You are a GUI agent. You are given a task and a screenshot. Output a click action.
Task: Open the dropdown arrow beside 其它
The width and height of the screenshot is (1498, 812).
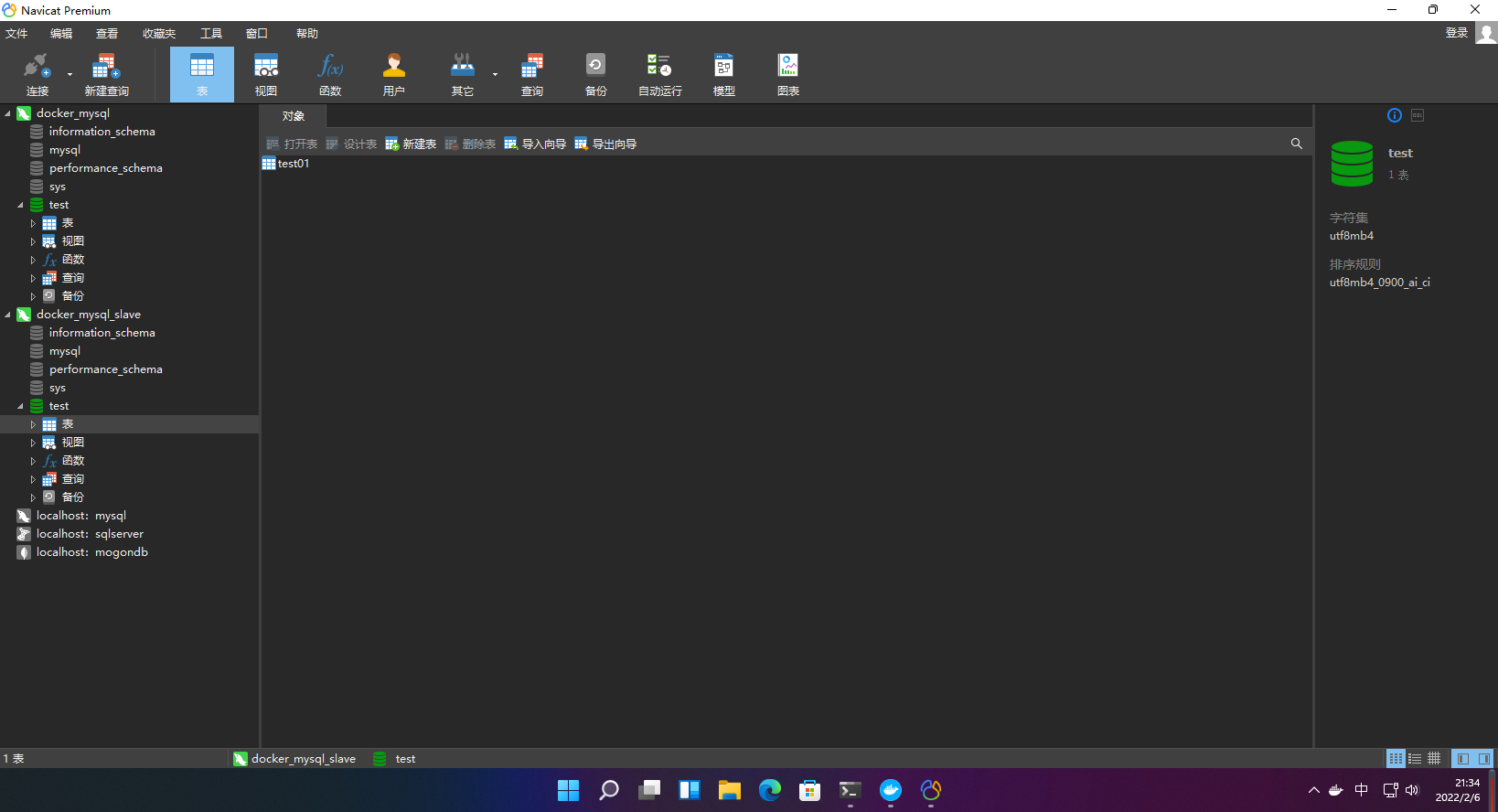click(495, 74)
